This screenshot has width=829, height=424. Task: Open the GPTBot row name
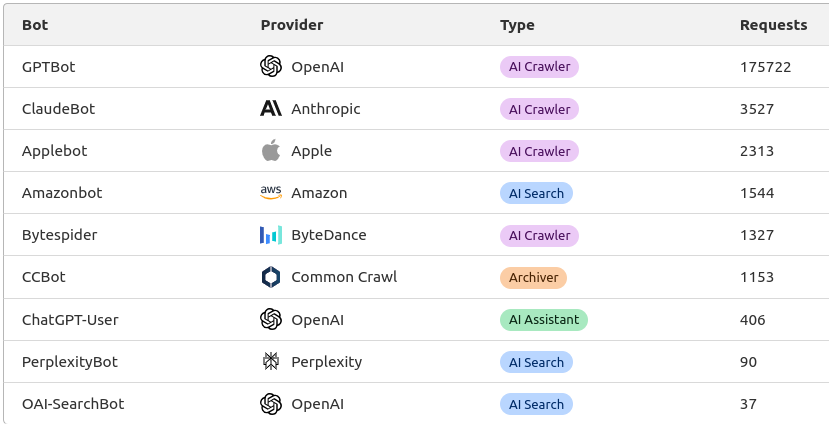pos(48,67)
